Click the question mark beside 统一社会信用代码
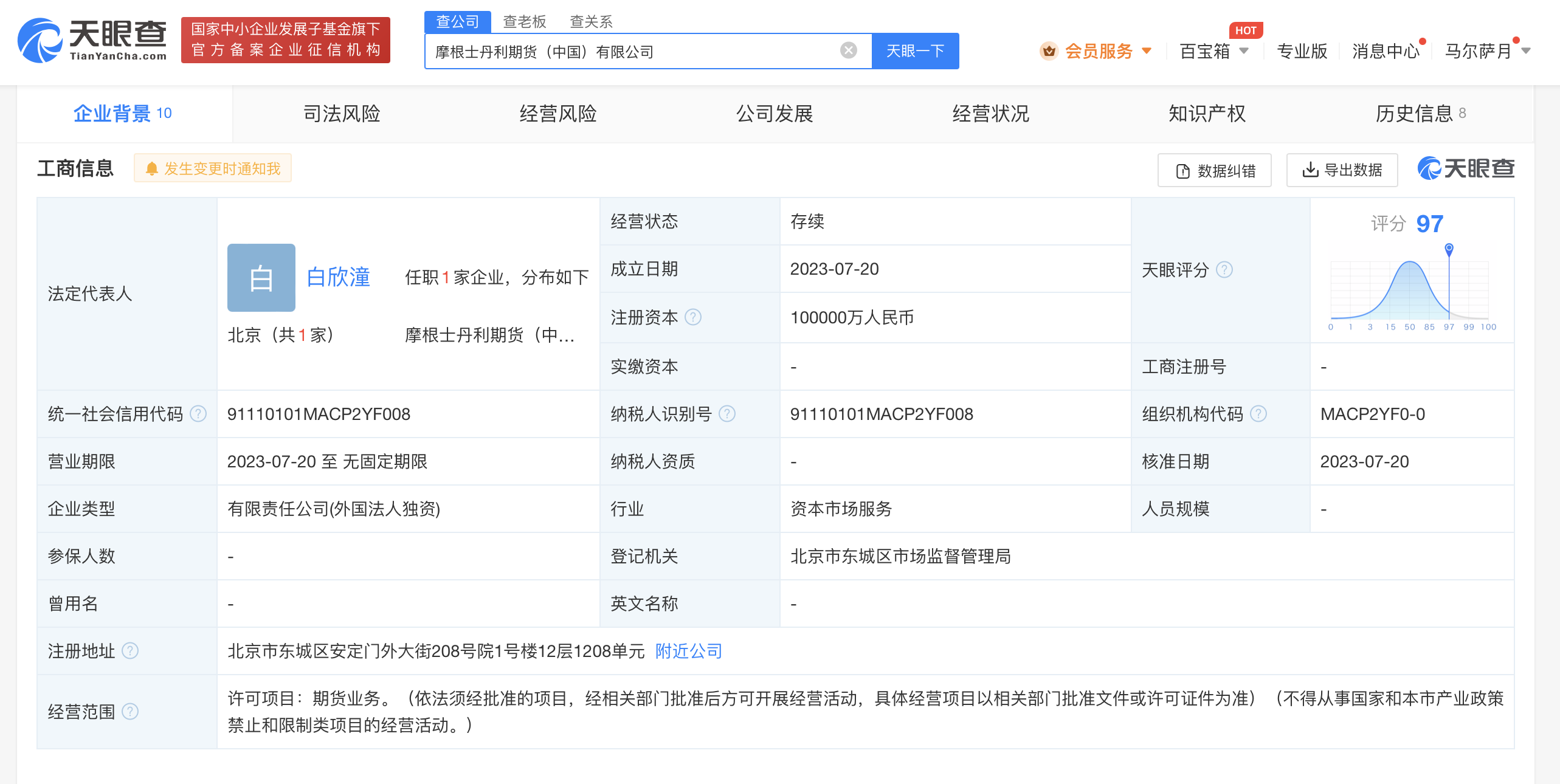The image size is (1560, 784). [x=198, y=414]
